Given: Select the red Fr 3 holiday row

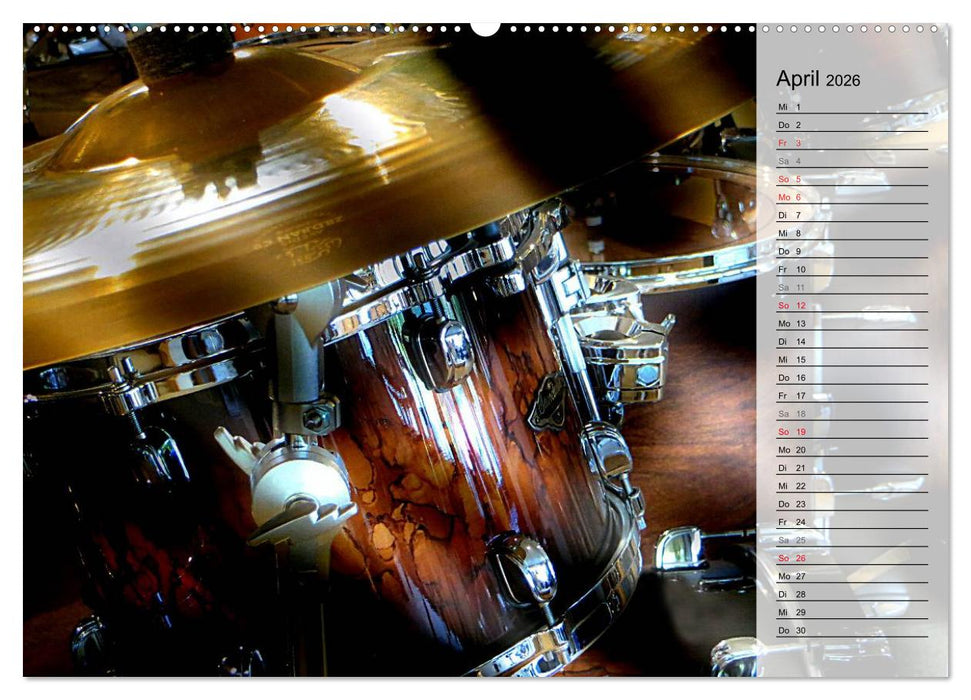Looking at the screenshot, I should coord(790,143).
